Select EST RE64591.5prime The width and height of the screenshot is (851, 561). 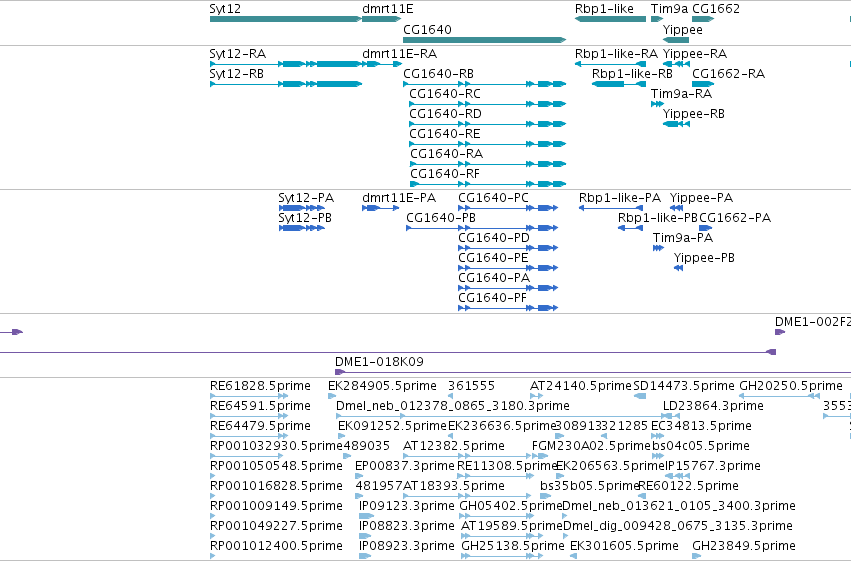point(249,416)
